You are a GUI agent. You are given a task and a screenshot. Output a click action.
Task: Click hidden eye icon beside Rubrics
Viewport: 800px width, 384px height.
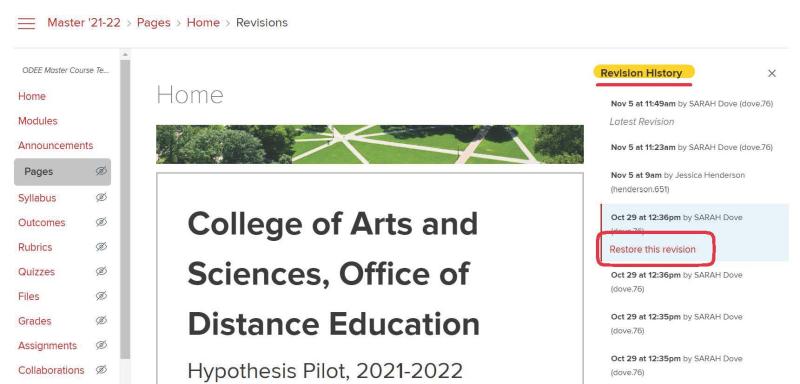point(101,247)
